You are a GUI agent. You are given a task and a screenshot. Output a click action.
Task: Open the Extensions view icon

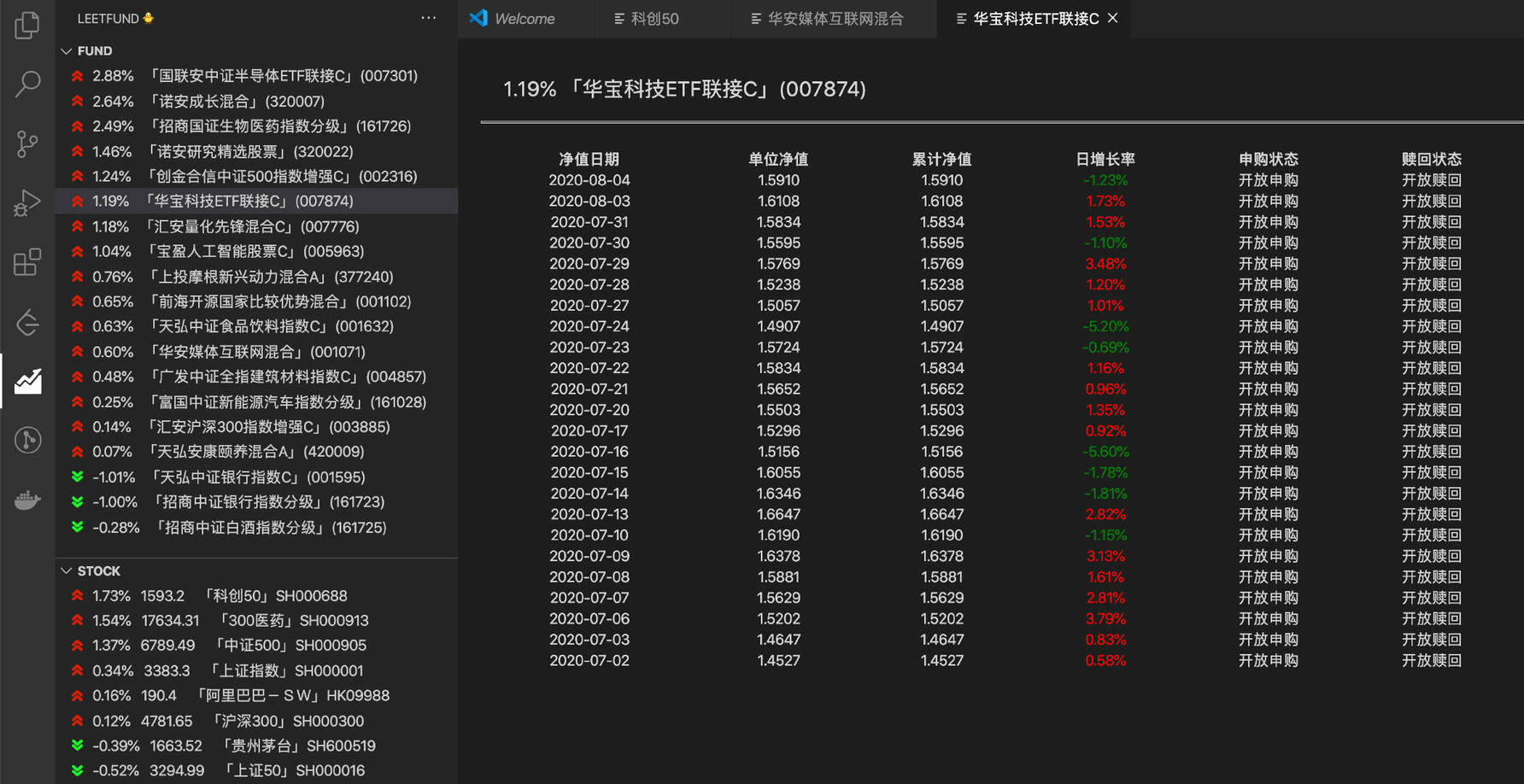[x=27, y=262]
